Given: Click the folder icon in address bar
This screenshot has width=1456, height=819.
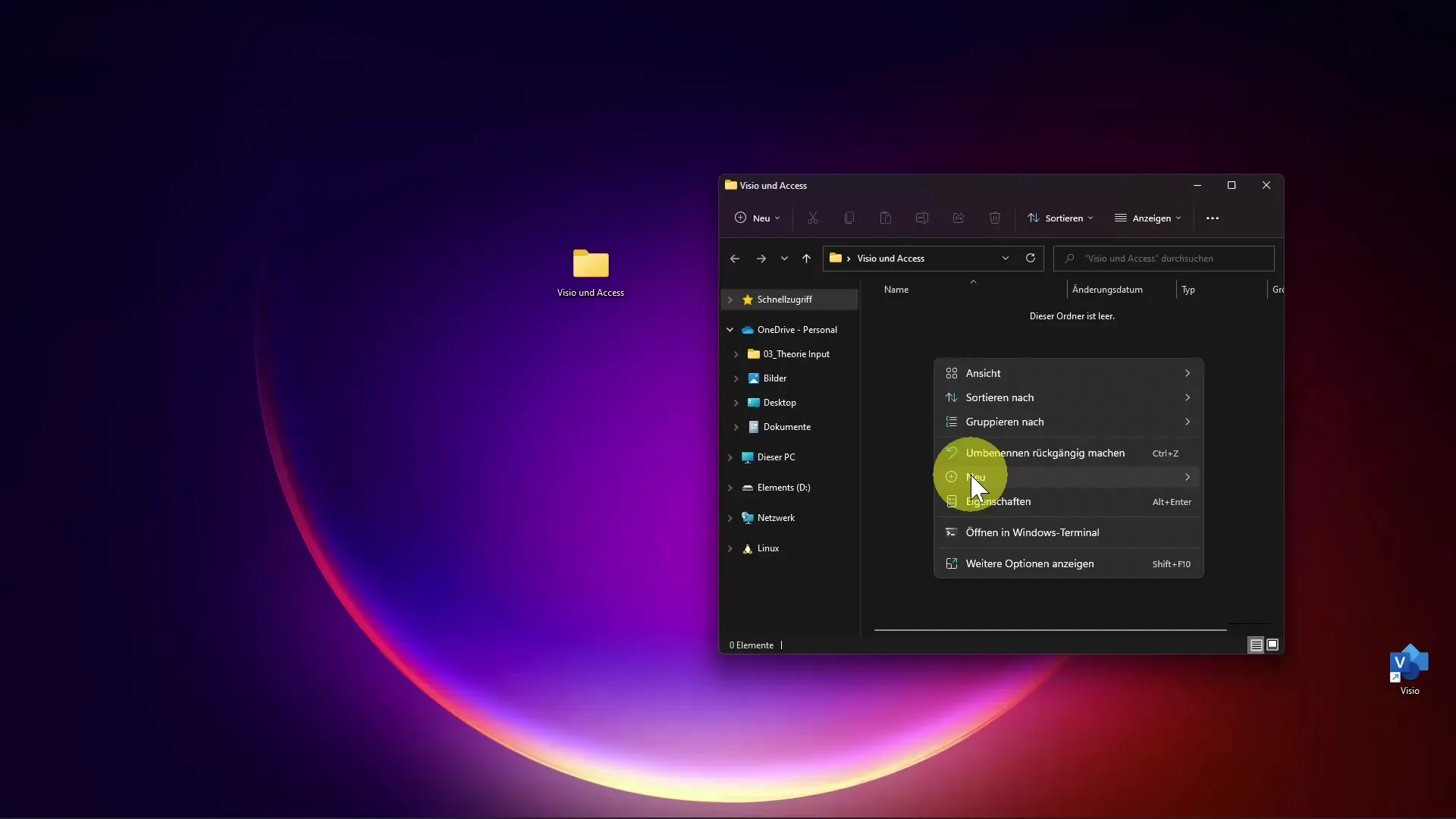Looking at the screenshot, I should (x=835, y=258).
